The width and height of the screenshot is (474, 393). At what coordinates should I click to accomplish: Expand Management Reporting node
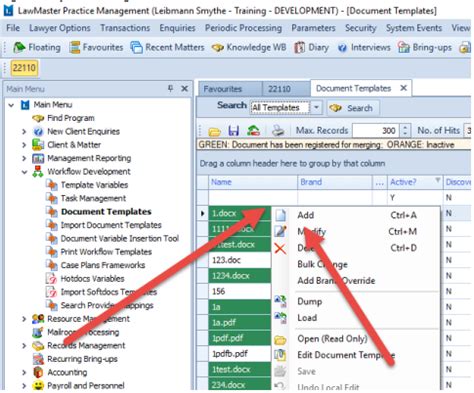pos(24,158)
